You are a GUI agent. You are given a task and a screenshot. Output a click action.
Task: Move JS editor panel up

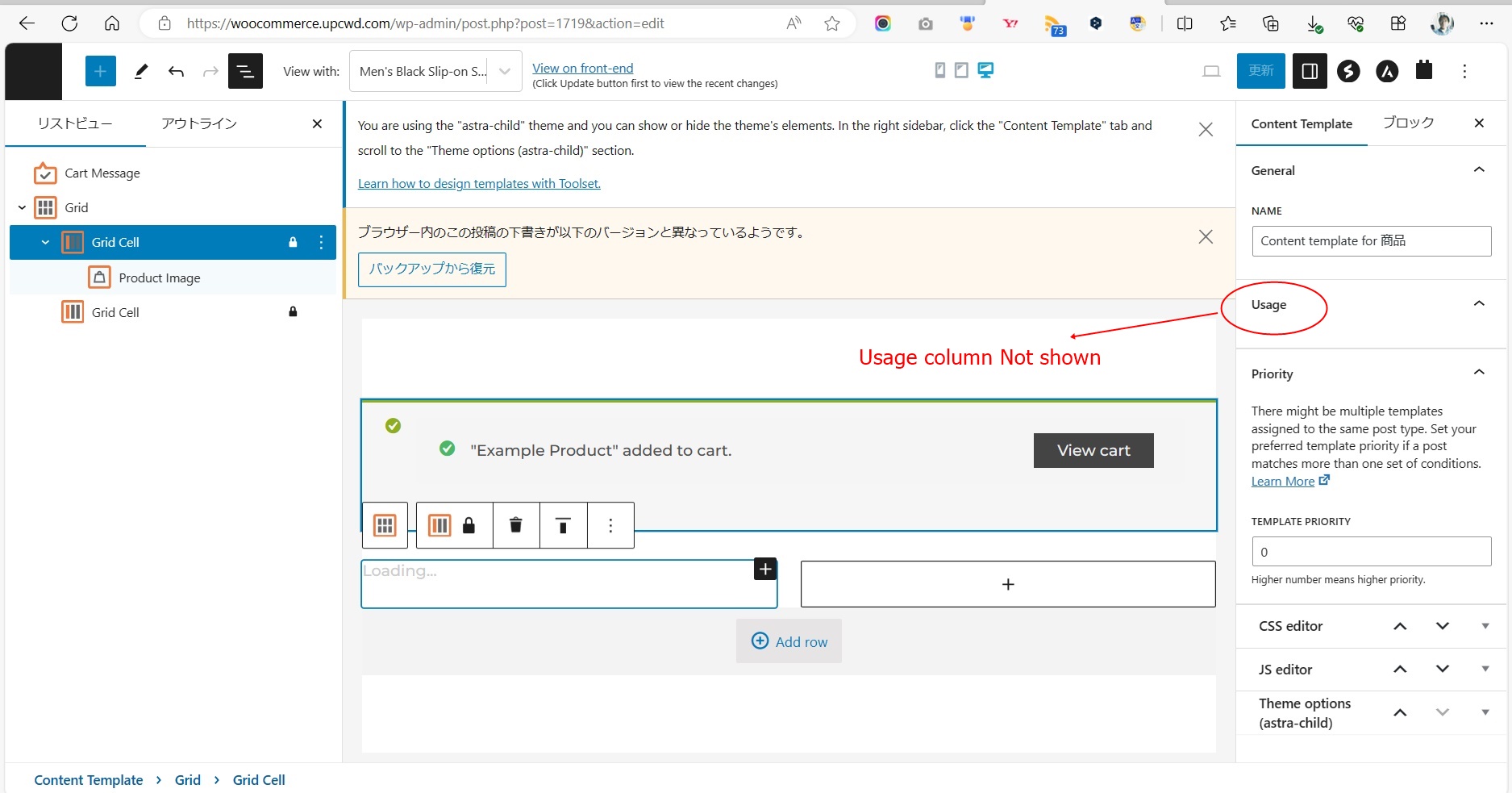[x=1400, y=669]
